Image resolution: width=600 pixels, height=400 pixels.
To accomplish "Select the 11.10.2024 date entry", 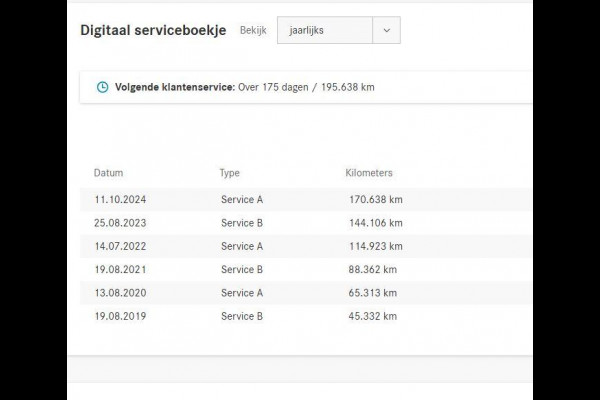I will [117, 200].
